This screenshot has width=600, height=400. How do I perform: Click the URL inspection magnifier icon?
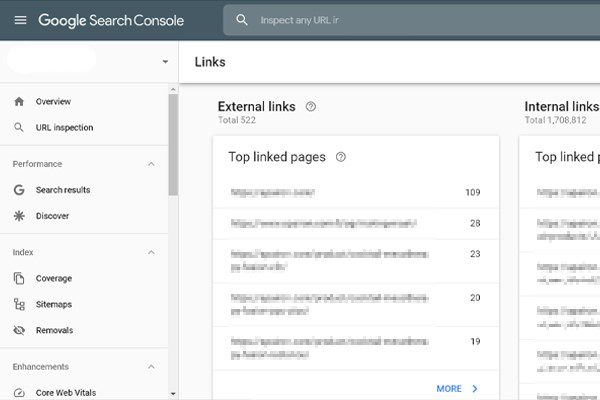tap(19, 127)
